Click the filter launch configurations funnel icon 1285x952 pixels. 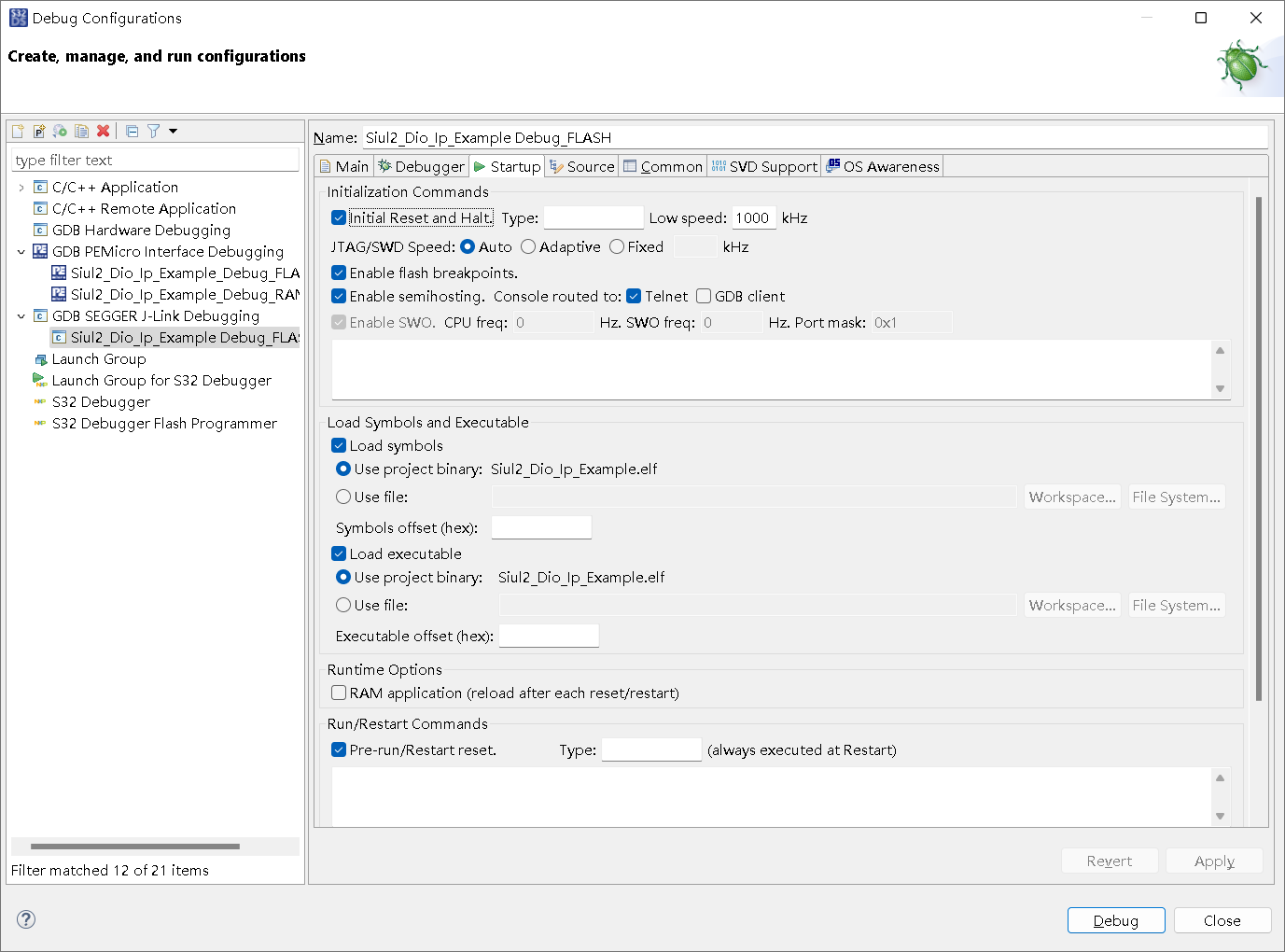[153, 132]
